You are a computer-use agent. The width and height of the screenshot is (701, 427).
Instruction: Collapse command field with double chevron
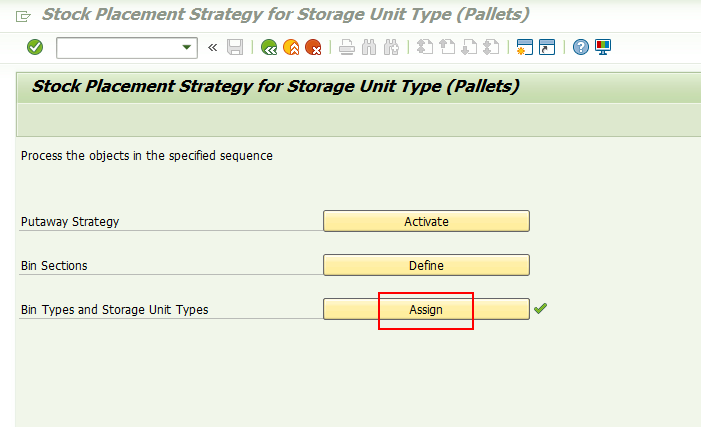click(x=212, y=47)
